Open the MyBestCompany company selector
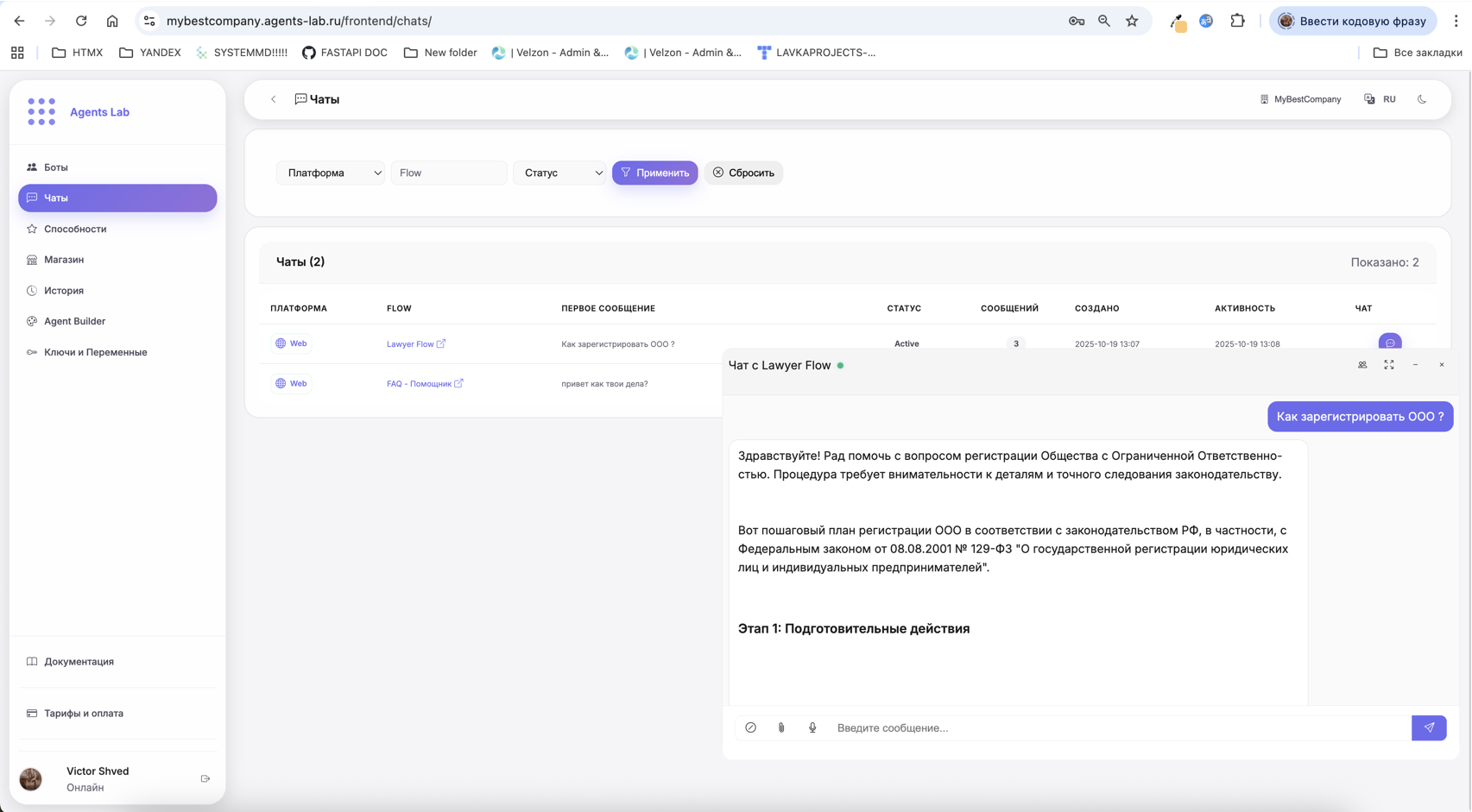1472x812 pixels. click(1300, 99)
